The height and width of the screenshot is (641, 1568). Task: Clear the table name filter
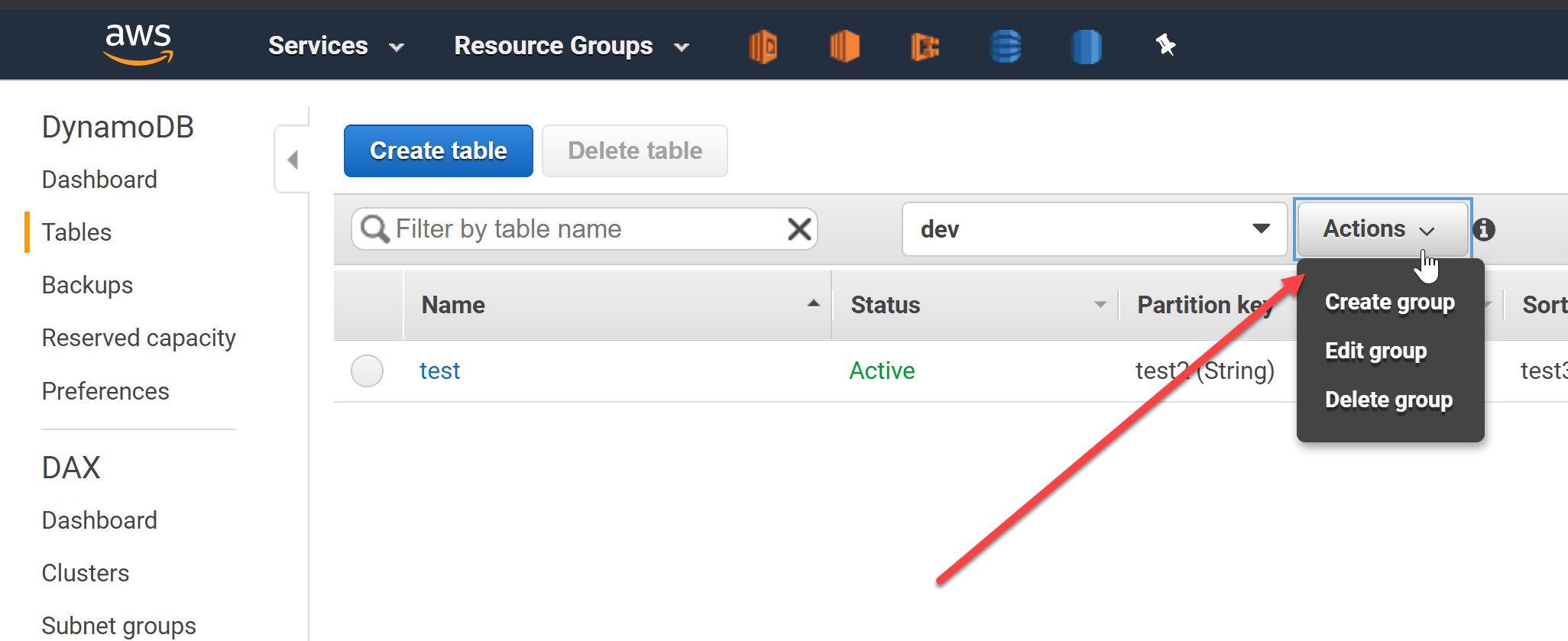click(x=799, y=228)
